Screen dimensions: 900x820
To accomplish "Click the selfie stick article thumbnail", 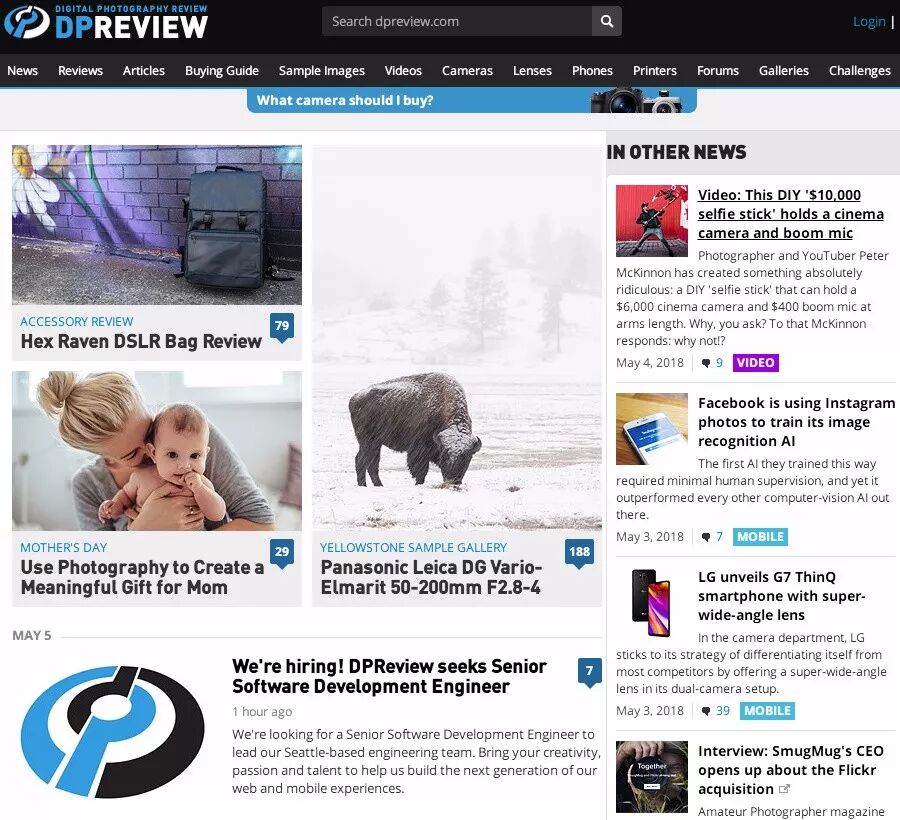I will point(651,220).
